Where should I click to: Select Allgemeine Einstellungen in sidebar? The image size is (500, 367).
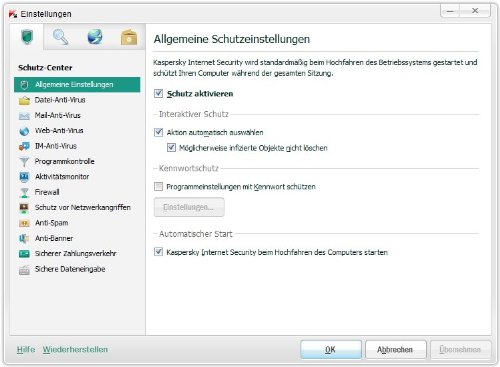[77, 85]
